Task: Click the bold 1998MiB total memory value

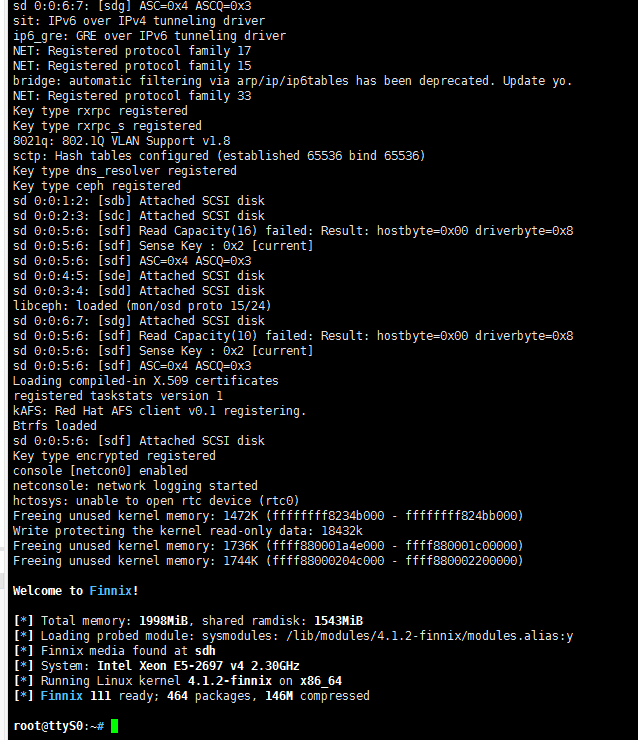Action: [x=163, y=621]
